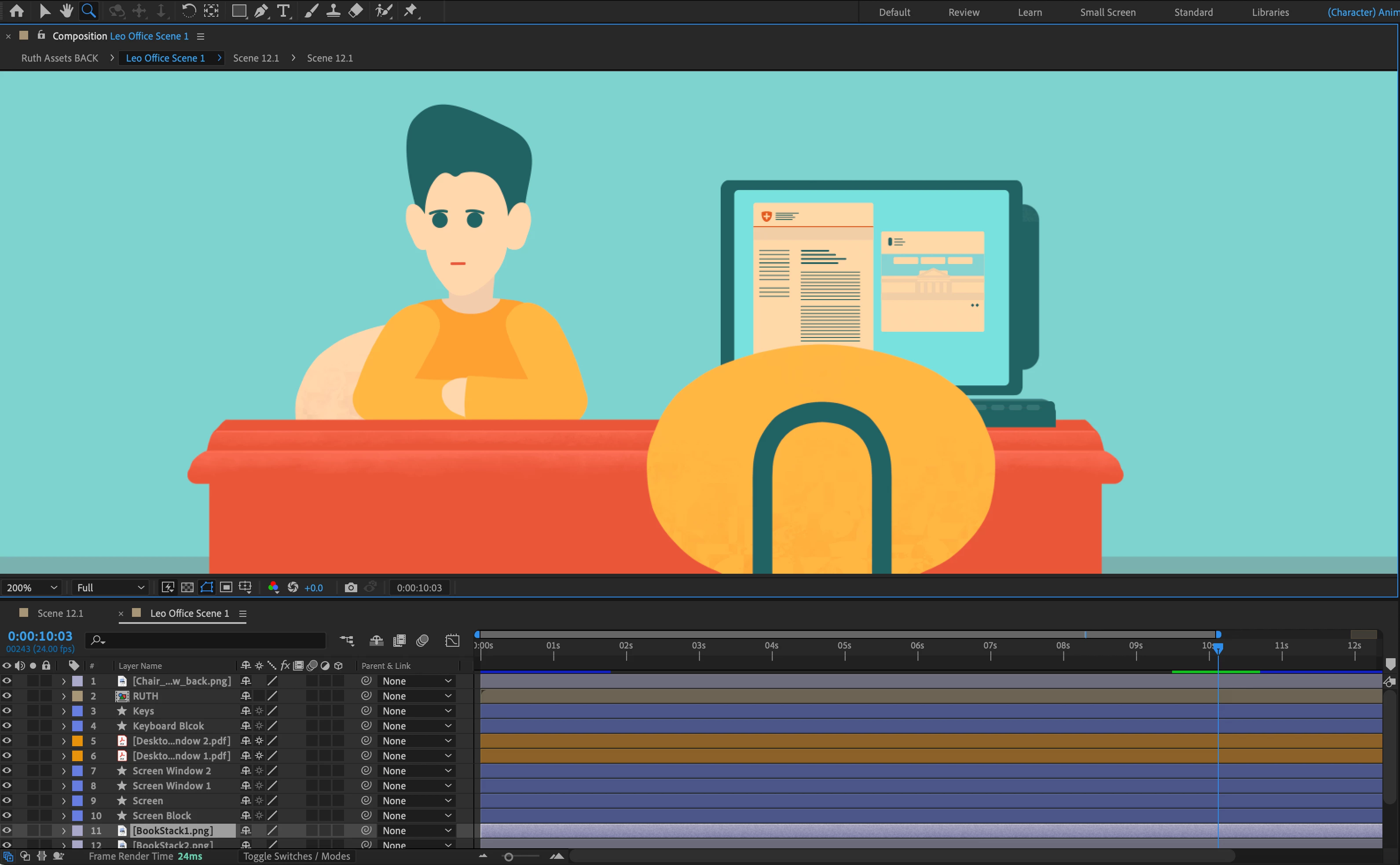Open the Graph Editor in timeline
1400x865 pixels.
[452, 640]
